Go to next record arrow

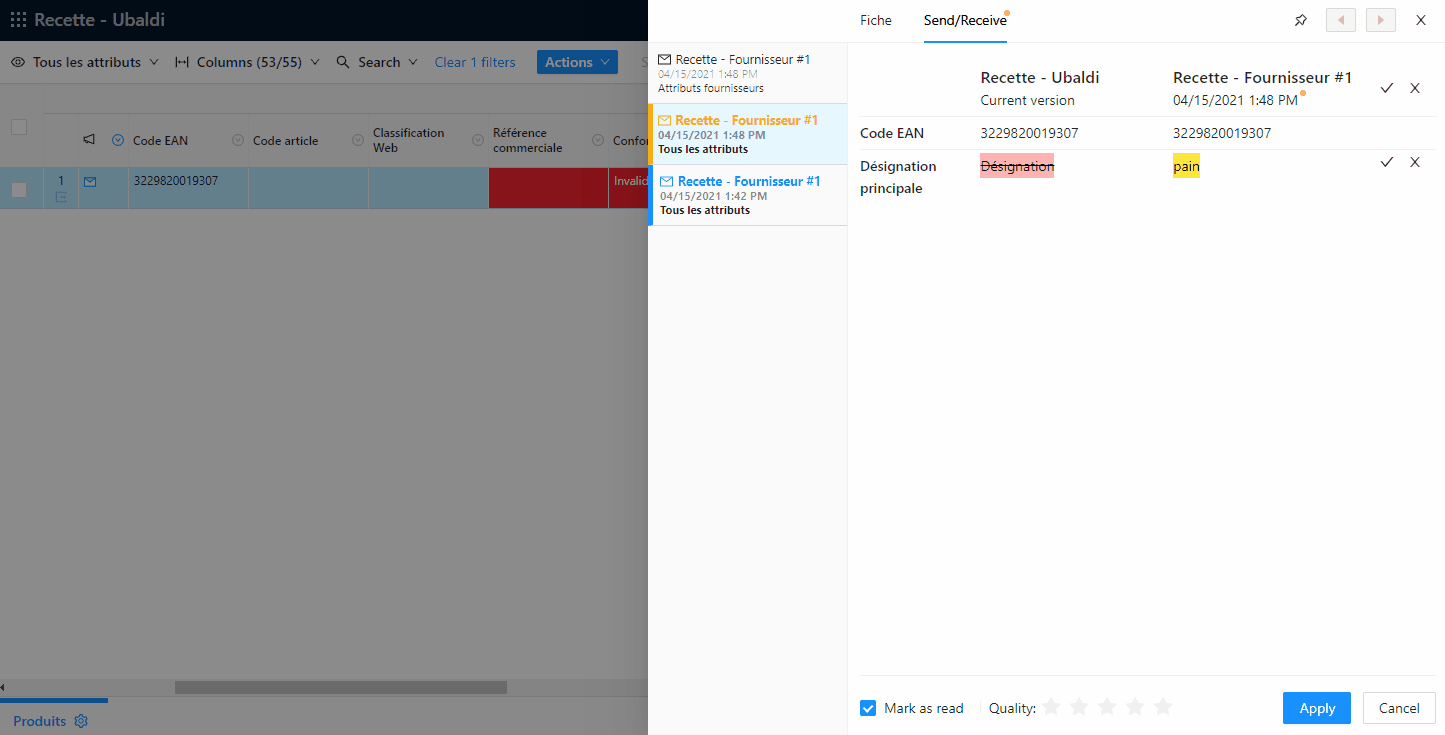coord(1380,20)
